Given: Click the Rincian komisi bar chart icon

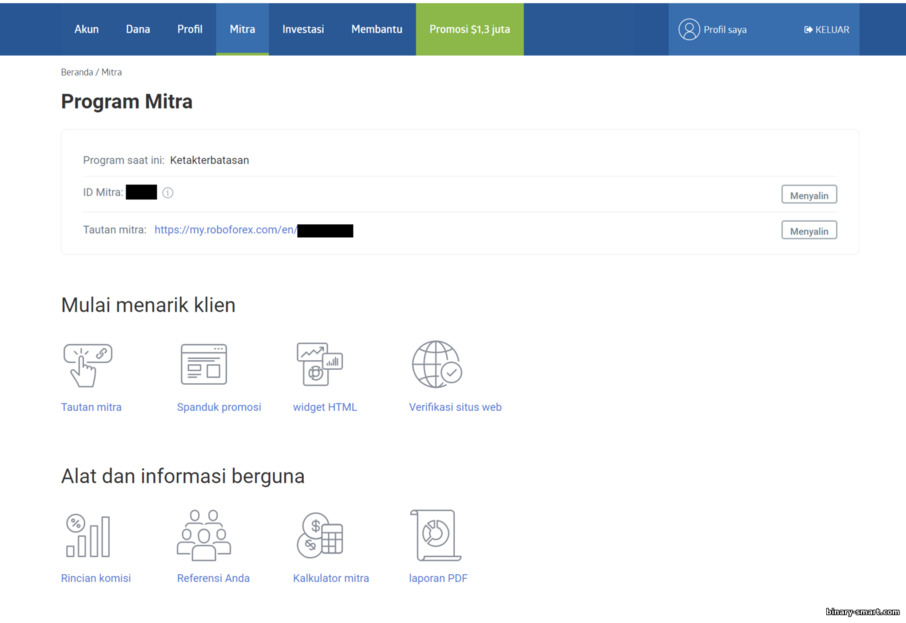Looking at the screenshot, I should click(x=88, y=536).
